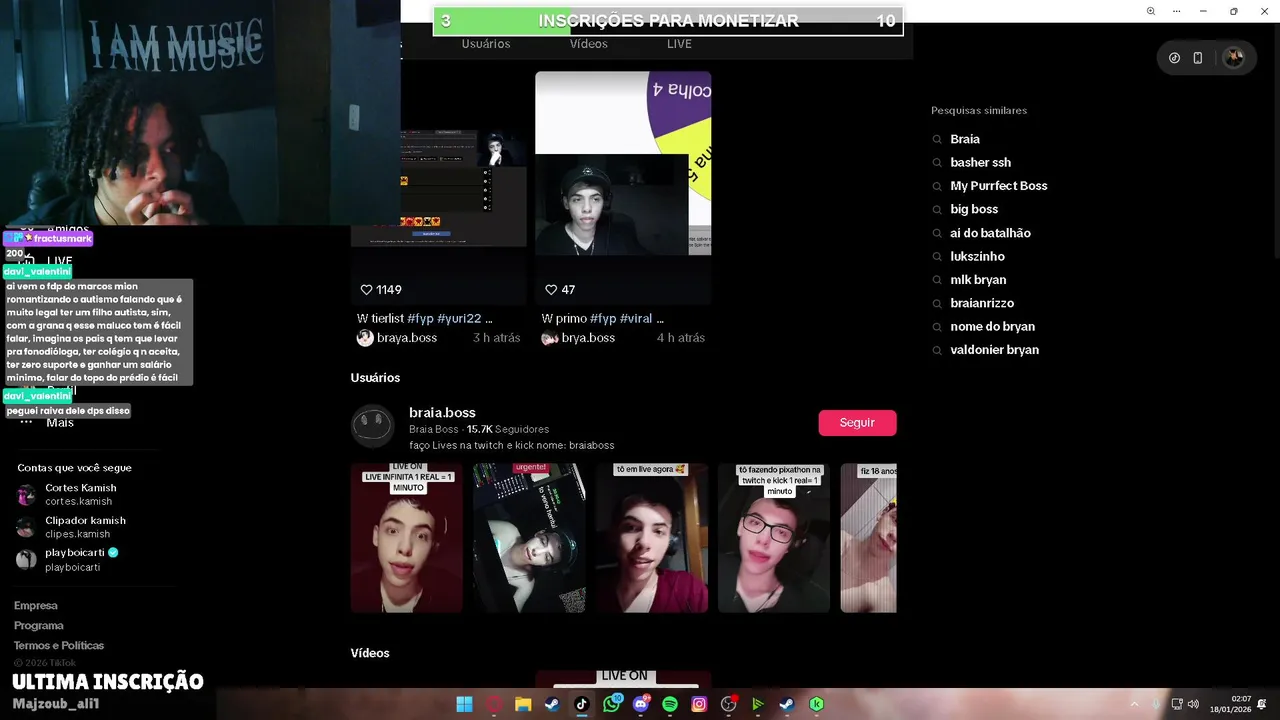This screenshot has width=1280, height=720.
Task: Open Discord from taskbar
Action: pos(641,704)
